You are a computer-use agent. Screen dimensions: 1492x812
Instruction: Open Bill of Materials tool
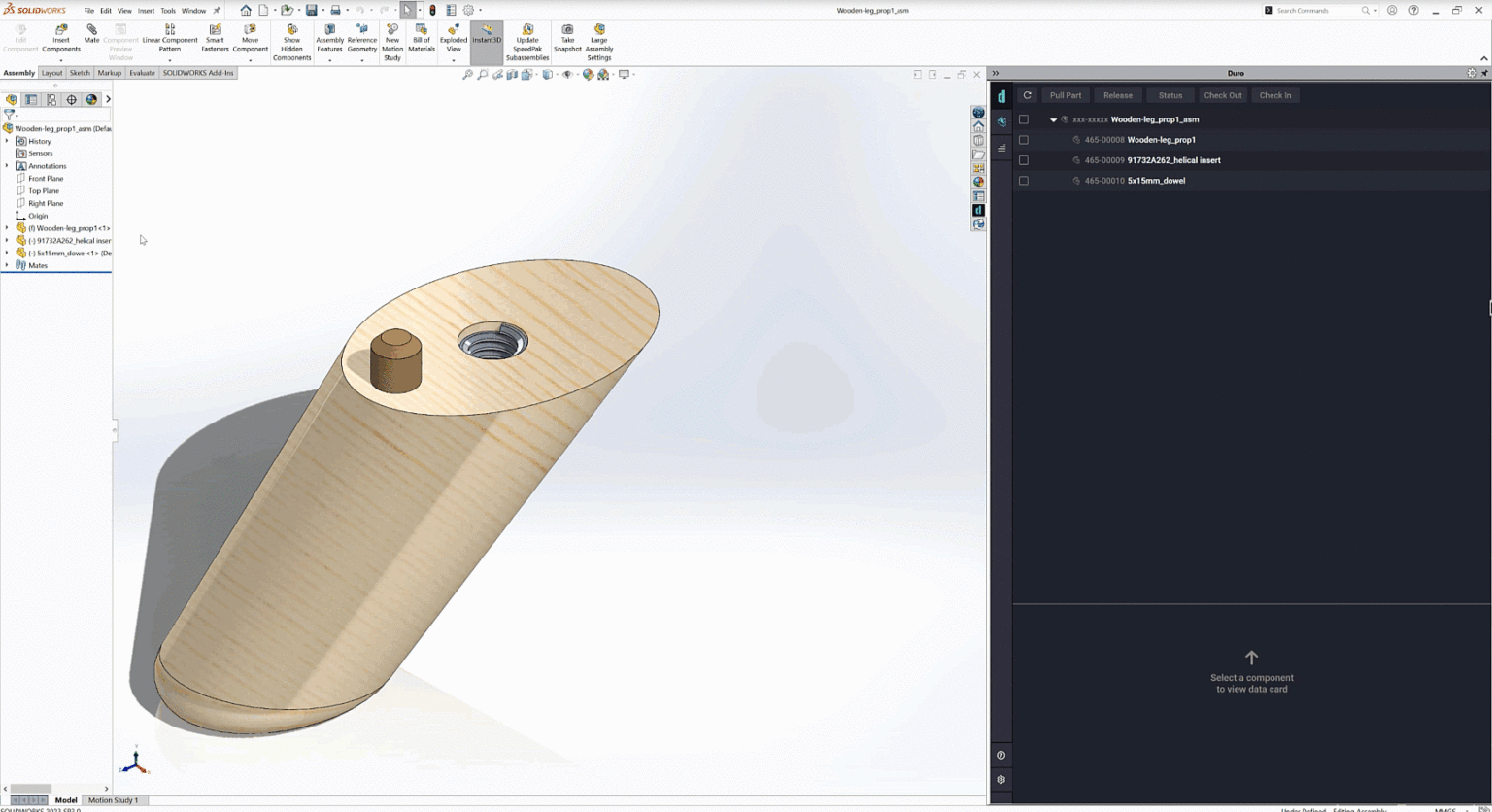click(422, 37)
